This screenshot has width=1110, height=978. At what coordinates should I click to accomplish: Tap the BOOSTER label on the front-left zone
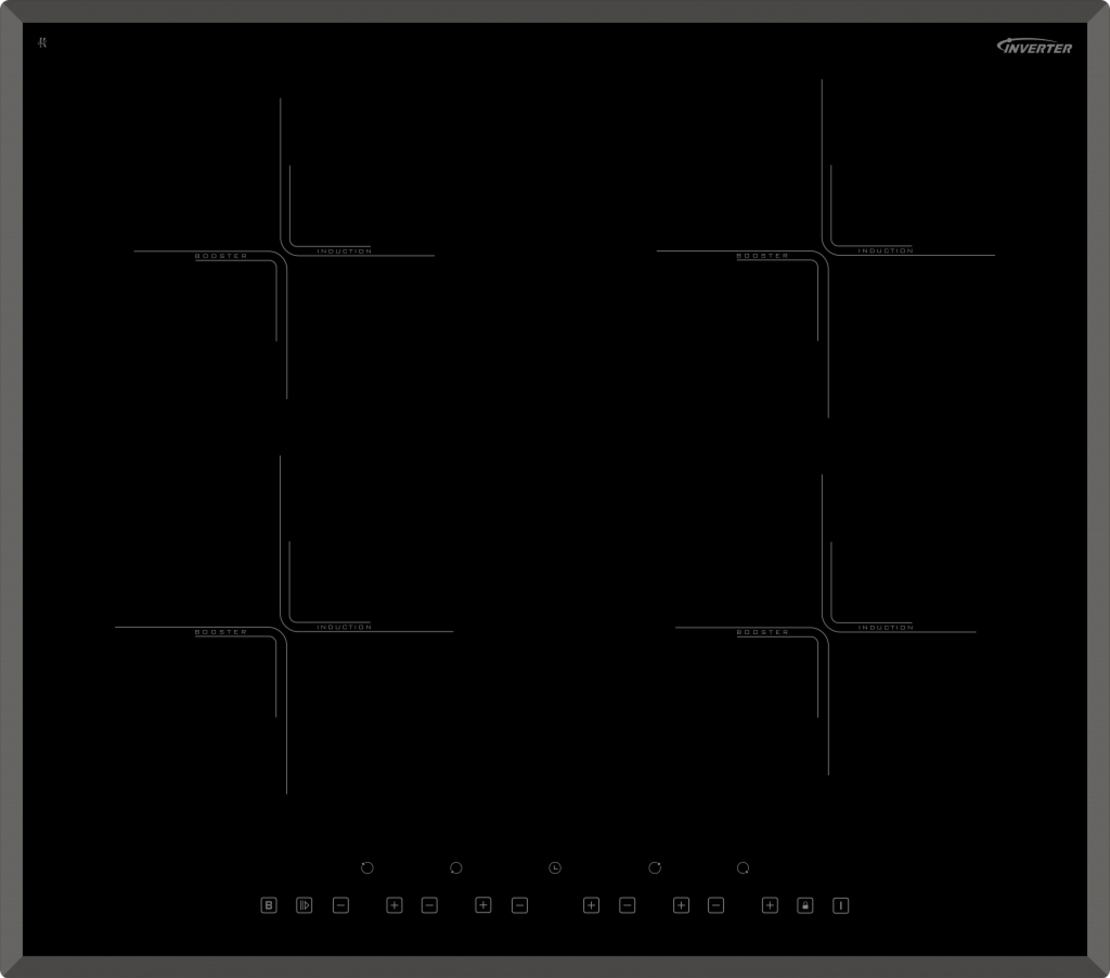pyautogui.click(x=219, y=631)
